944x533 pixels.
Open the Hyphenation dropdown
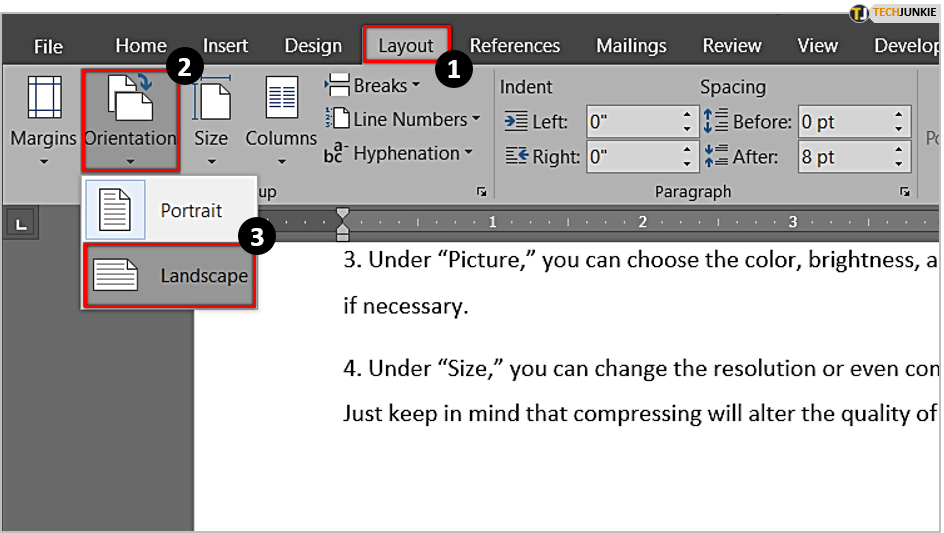tap(400, 154)
